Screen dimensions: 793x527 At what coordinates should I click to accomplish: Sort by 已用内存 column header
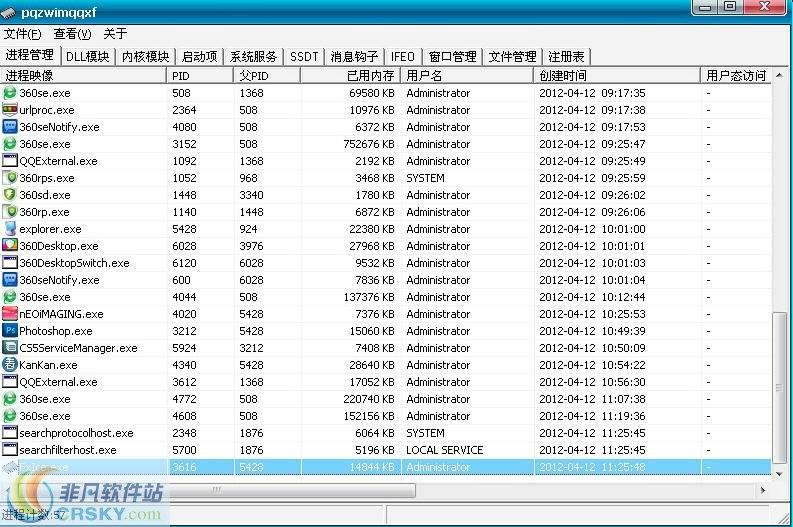(350, 76)
